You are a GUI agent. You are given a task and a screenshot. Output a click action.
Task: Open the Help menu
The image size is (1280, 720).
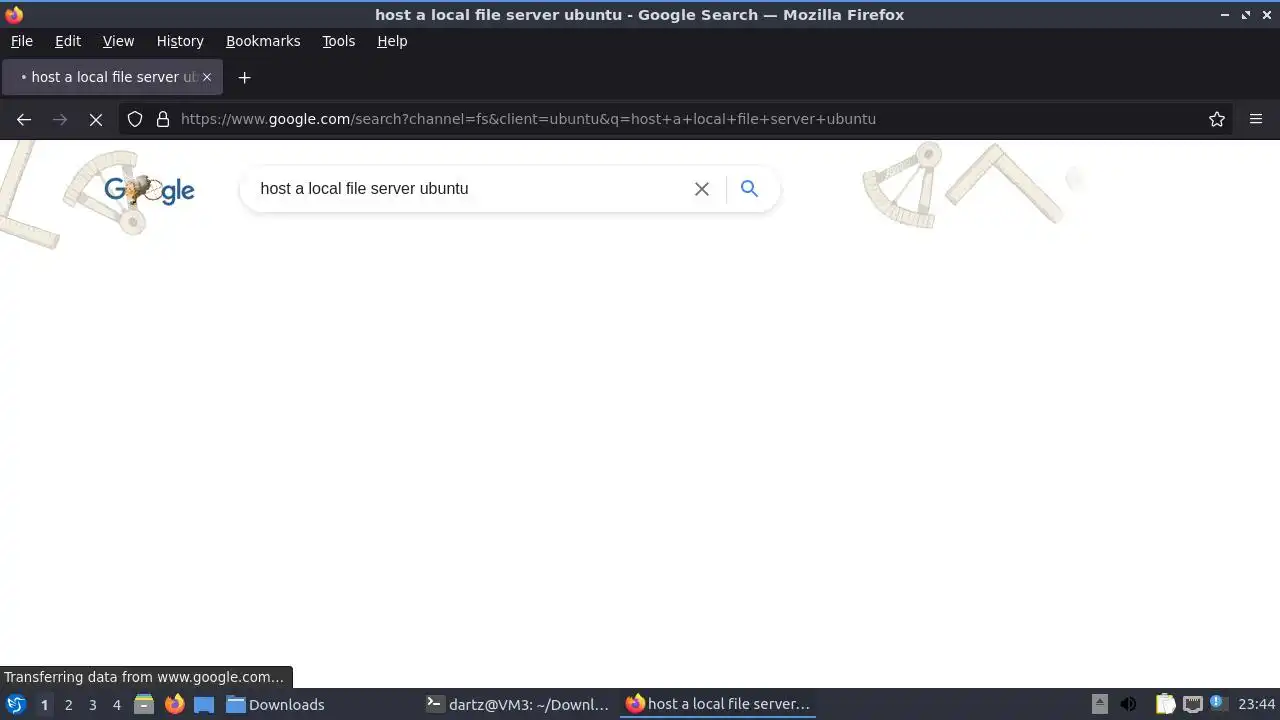point(392,41)
